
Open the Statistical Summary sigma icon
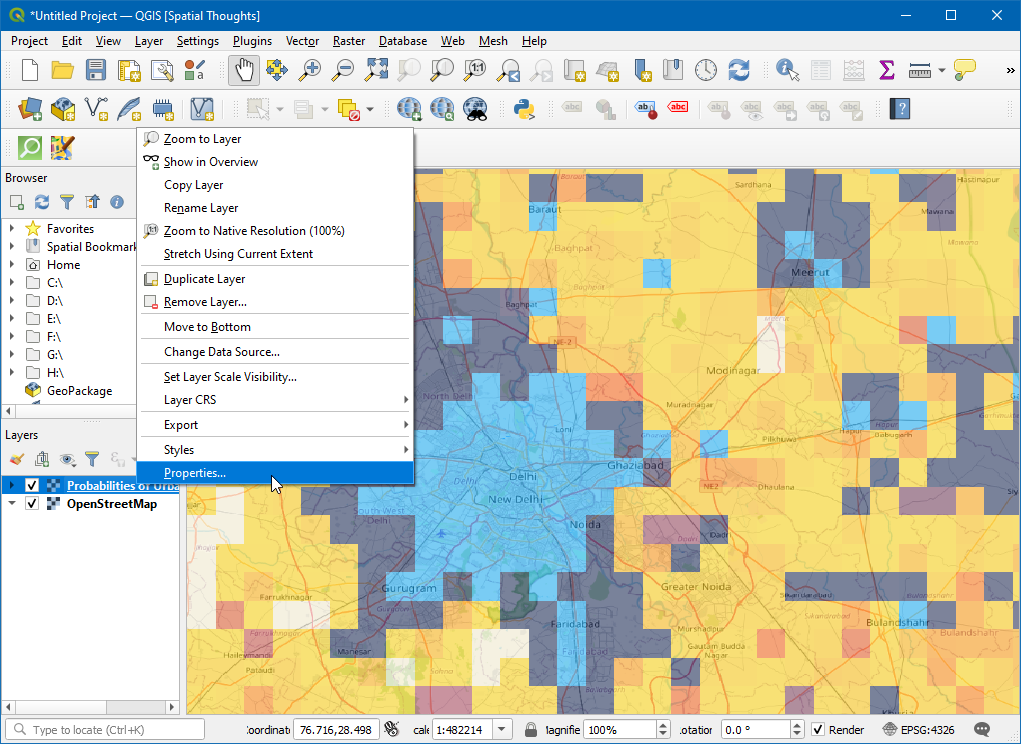pos(886,70)
